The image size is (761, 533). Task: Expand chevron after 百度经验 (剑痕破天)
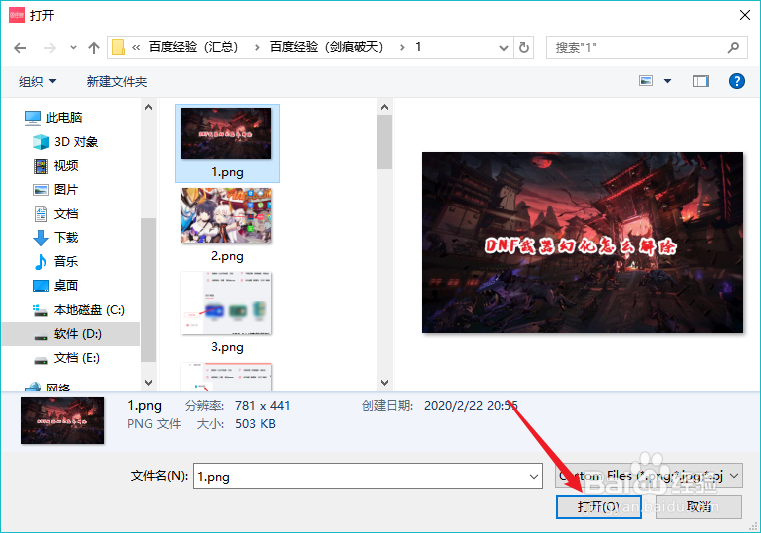[x=402, y=48]
